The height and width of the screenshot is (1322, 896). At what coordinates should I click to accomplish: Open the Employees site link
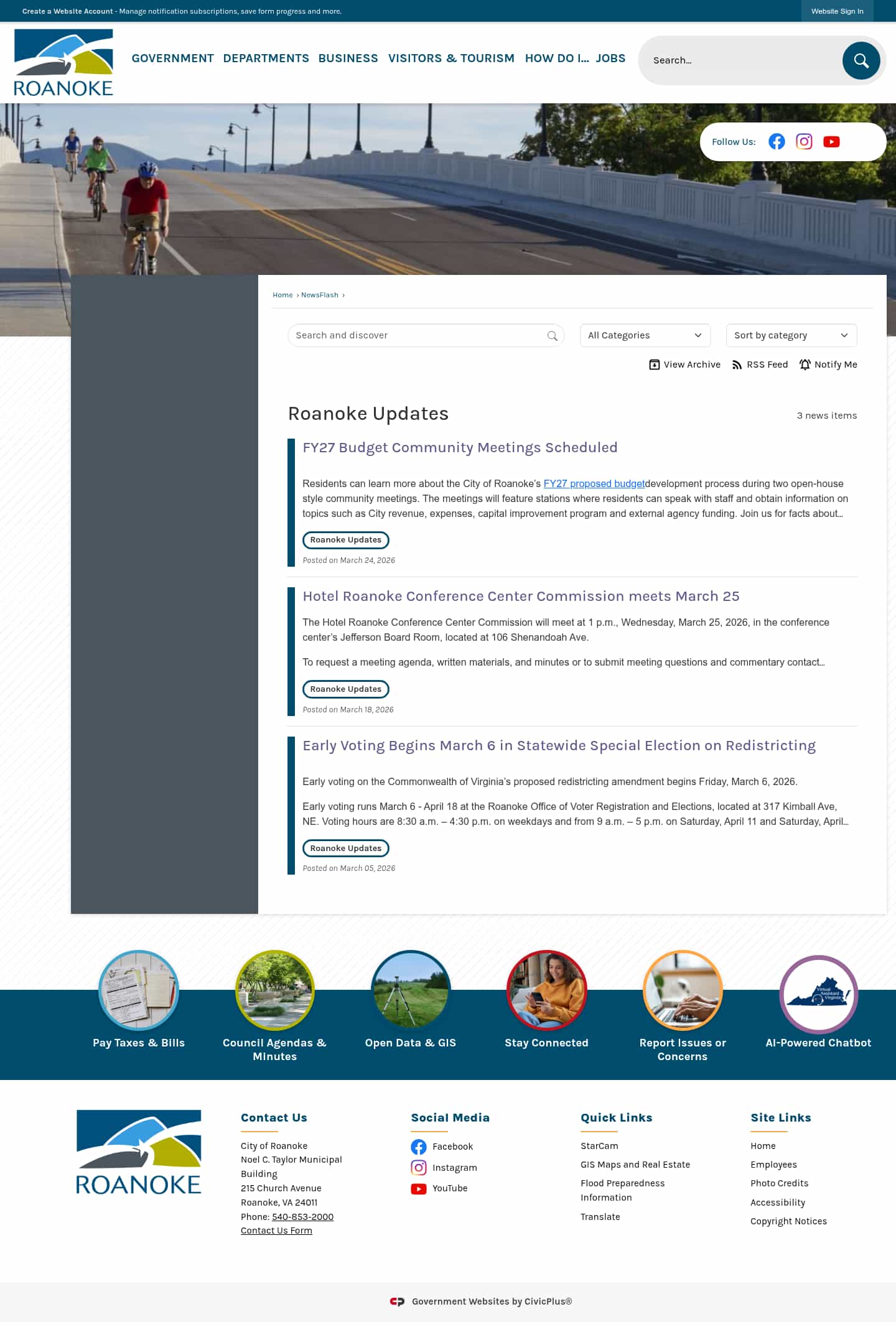pyautogui.click(x=773, y=1165)
